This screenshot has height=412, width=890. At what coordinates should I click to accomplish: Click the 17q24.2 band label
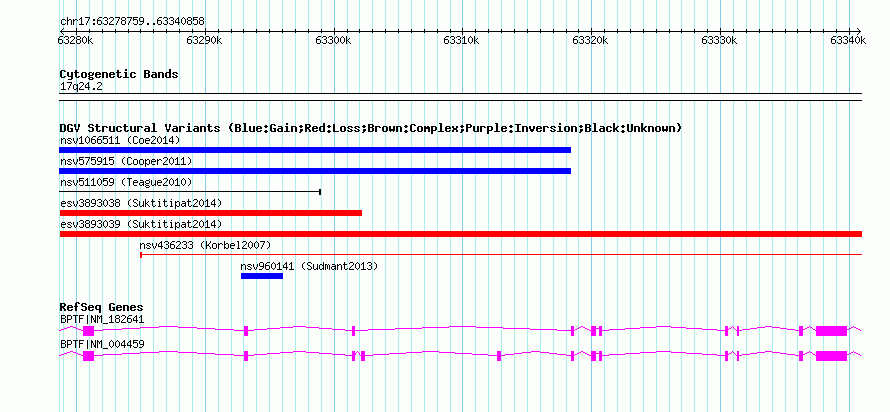pos(81,86)
